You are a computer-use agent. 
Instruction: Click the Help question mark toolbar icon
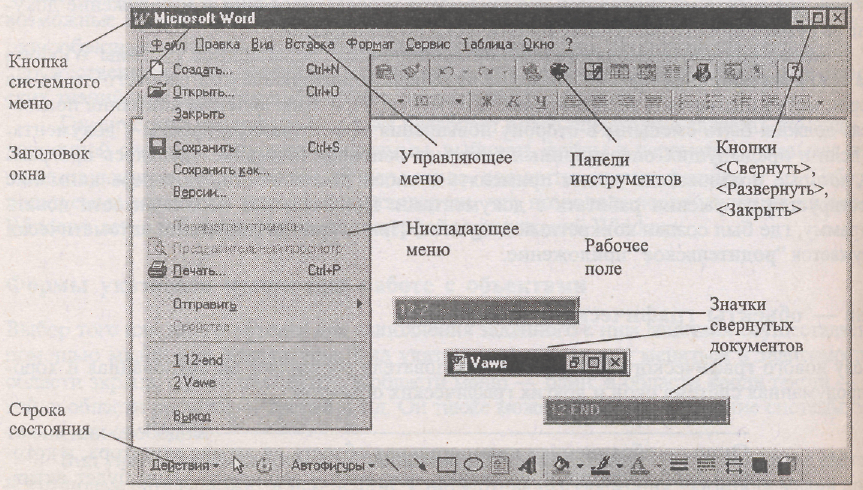[795, 72]
